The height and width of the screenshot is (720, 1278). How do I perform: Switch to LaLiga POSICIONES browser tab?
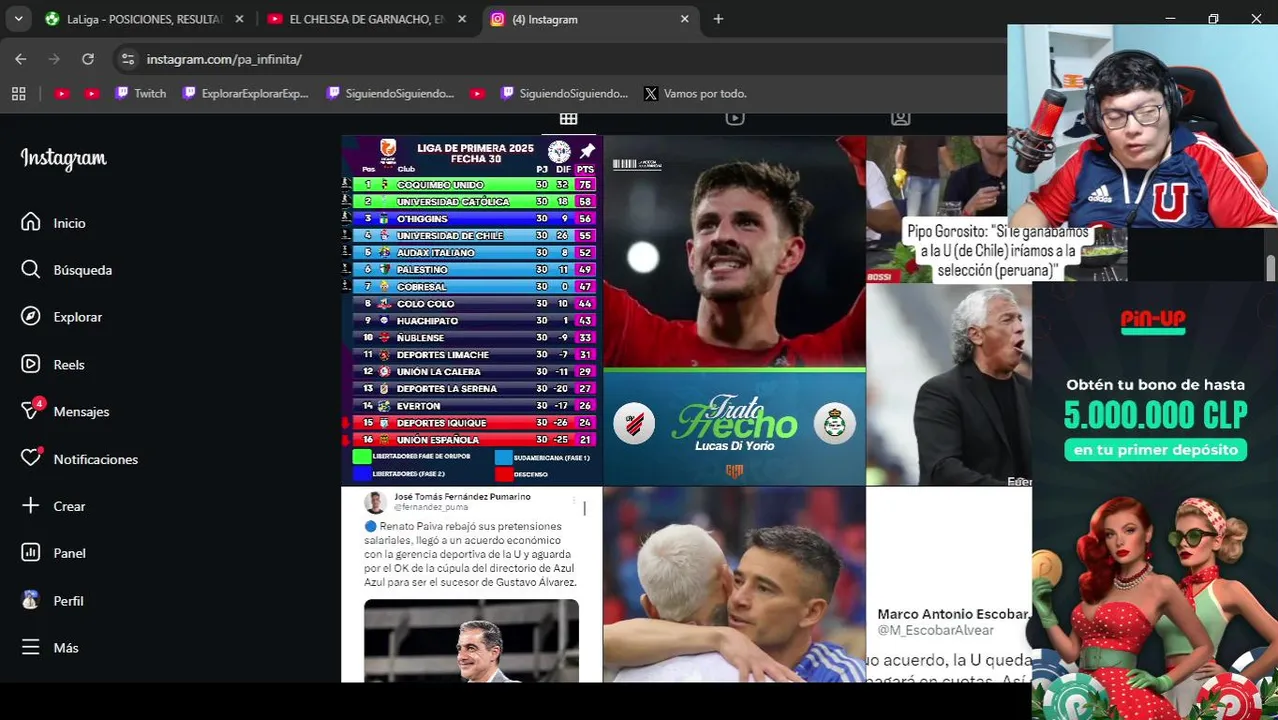[145, 19]
